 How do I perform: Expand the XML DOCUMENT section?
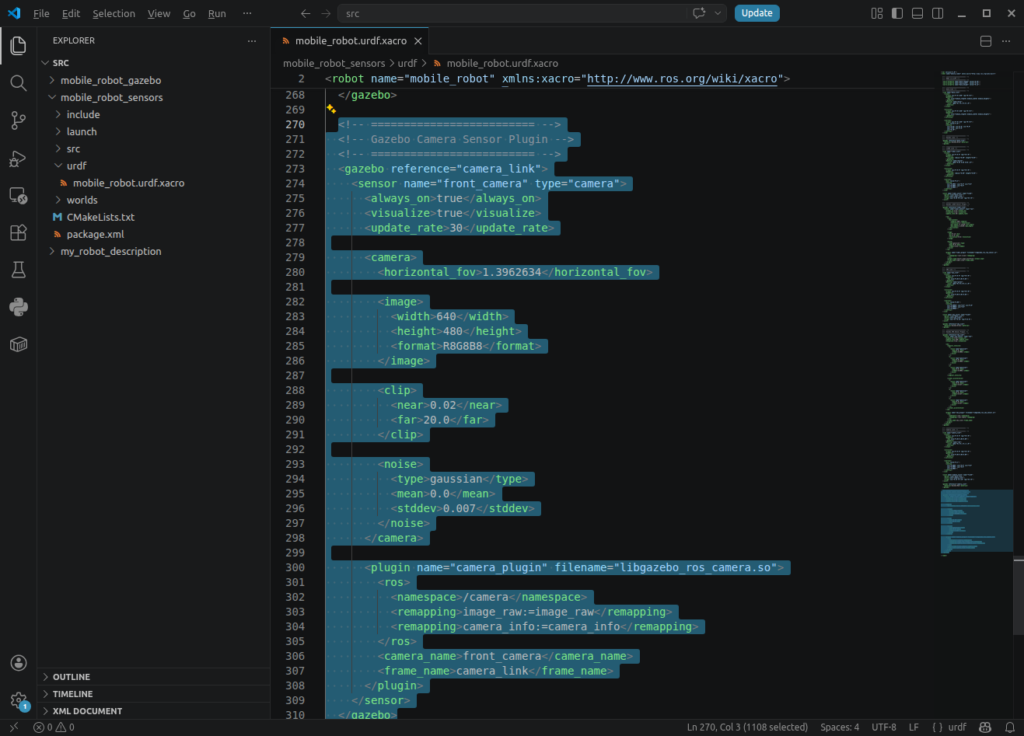pos(154,711)
